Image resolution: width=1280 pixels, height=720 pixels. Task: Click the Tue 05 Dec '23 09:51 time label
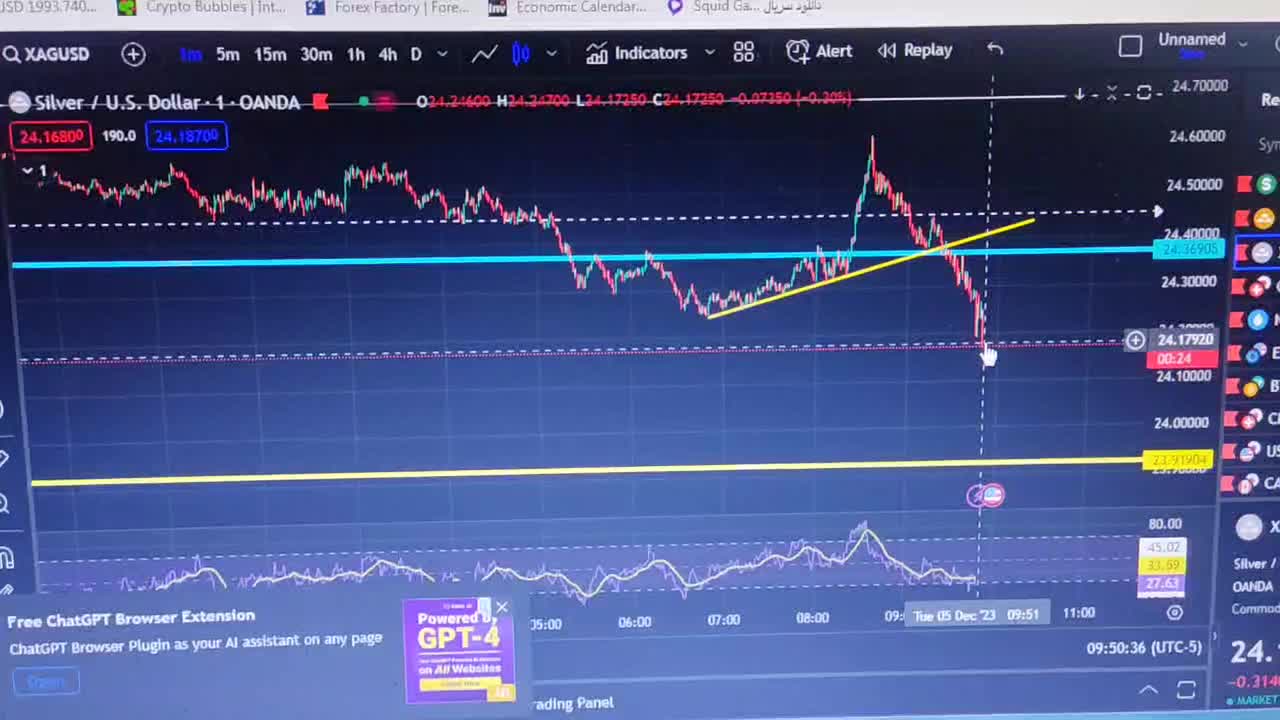click(976, 615)
